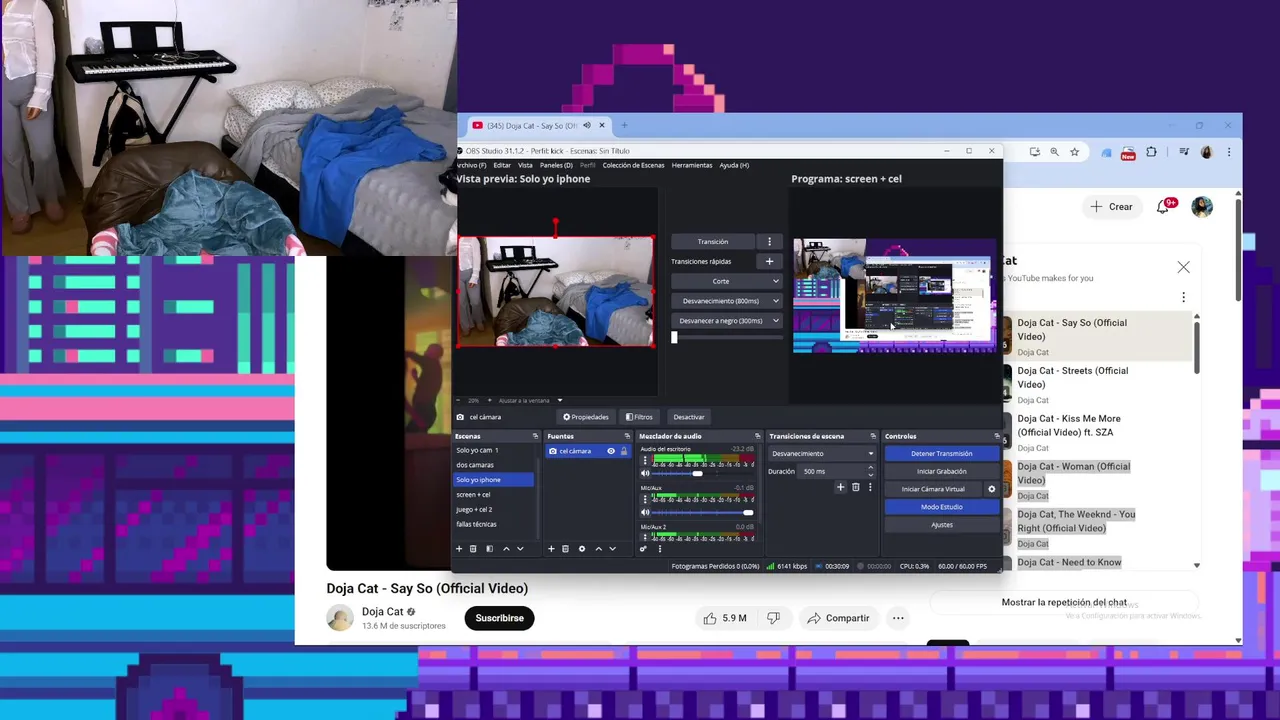Open scene filters icon in Escenas toolbar
Image resolution: width=1280 pixels, height=720 pixels.
(489, 549)
